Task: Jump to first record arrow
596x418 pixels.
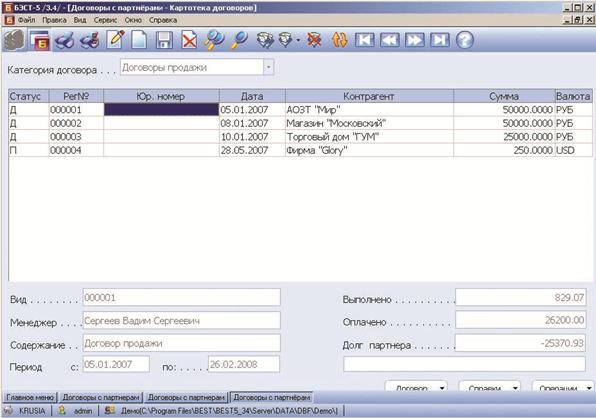Action: tap(364, 40)
